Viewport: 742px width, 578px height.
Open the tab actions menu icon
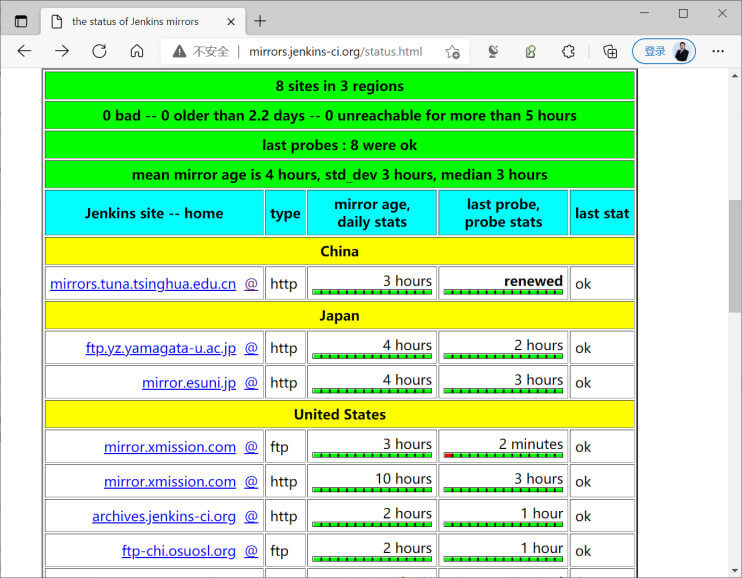pos(21,21)
